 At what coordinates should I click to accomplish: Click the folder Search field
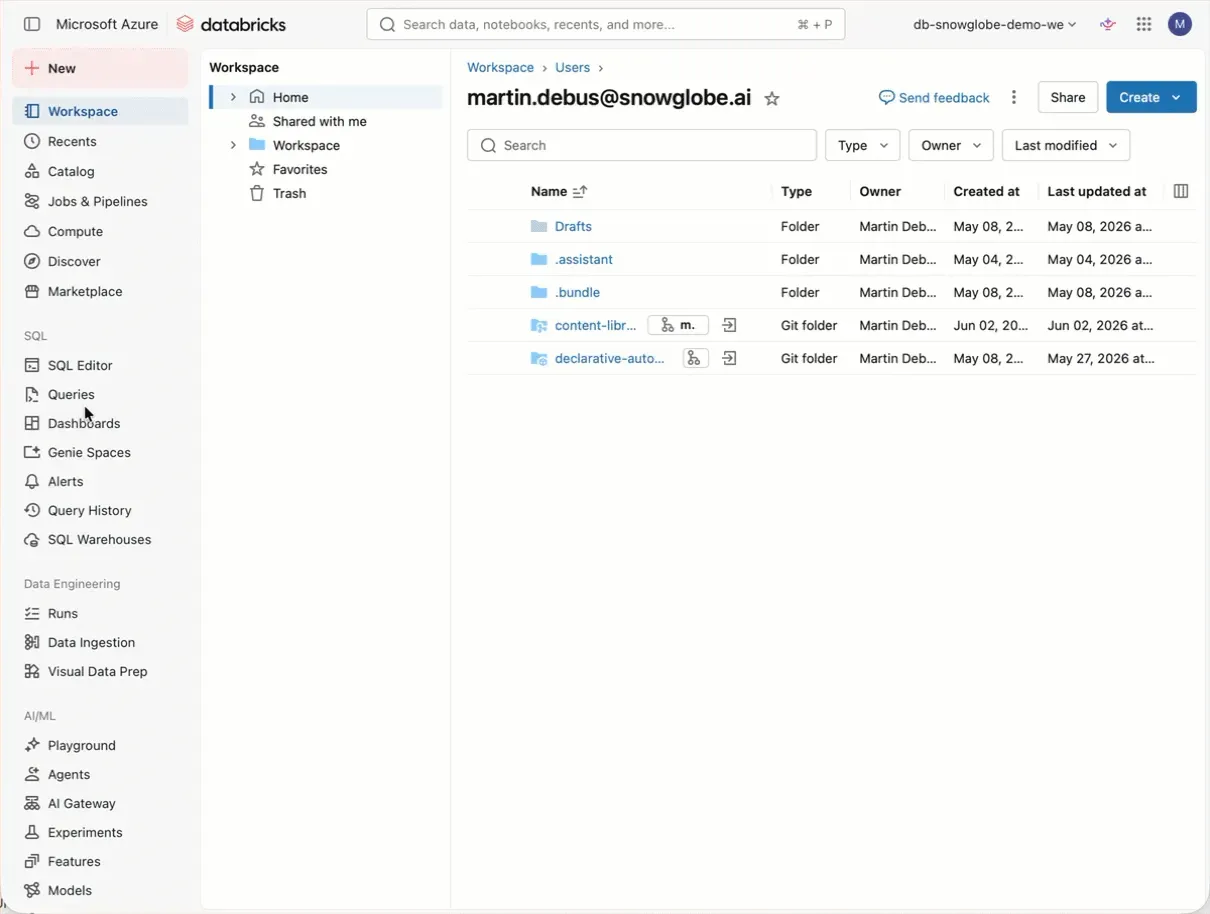[x=642, y=145]
